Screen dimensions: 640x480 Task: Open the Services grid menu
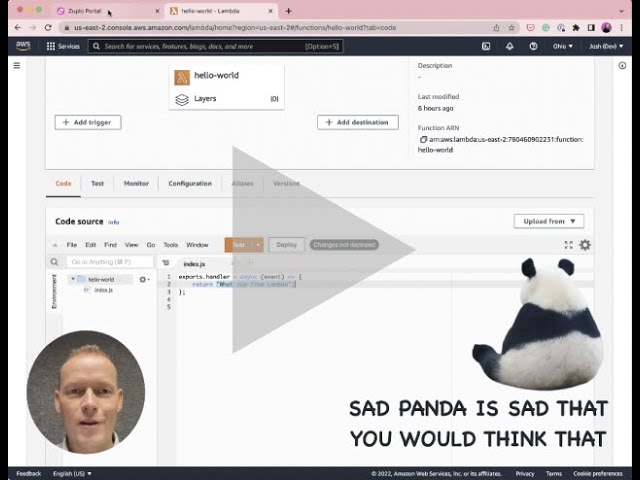click(63, 46)
